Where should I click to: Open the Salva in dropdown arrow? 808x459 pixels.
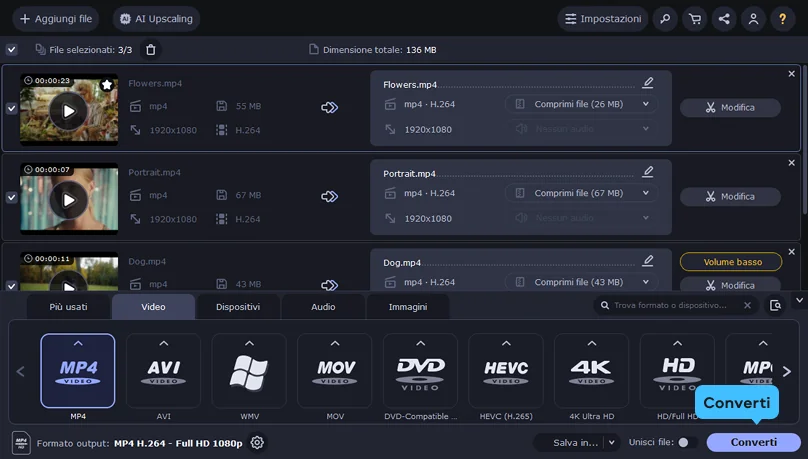(x=612, y=443)
